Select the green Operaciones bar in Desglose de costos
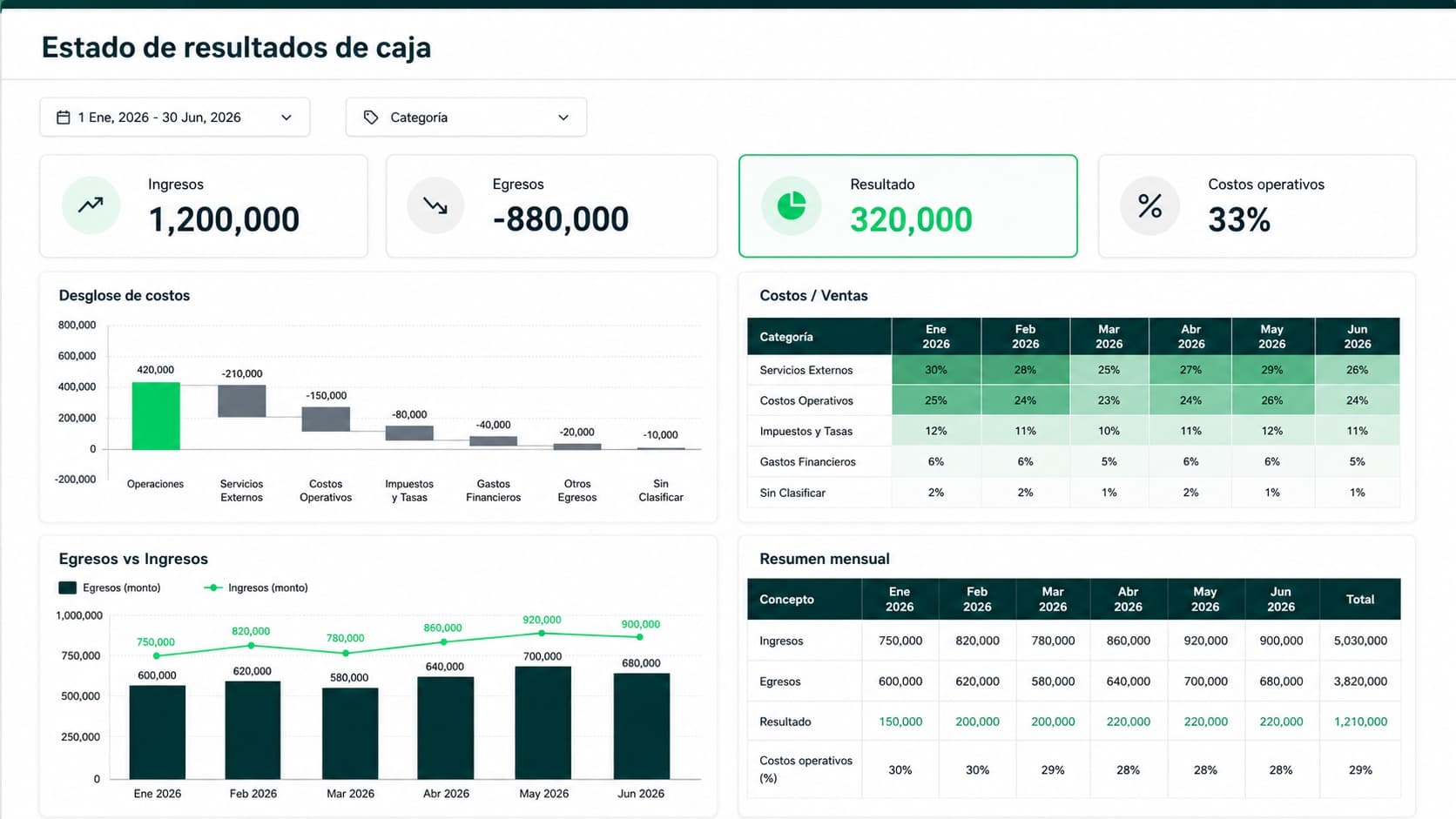Image resolution: width=1456 pixels, height=819 pixels. click(x=156, y=416)
